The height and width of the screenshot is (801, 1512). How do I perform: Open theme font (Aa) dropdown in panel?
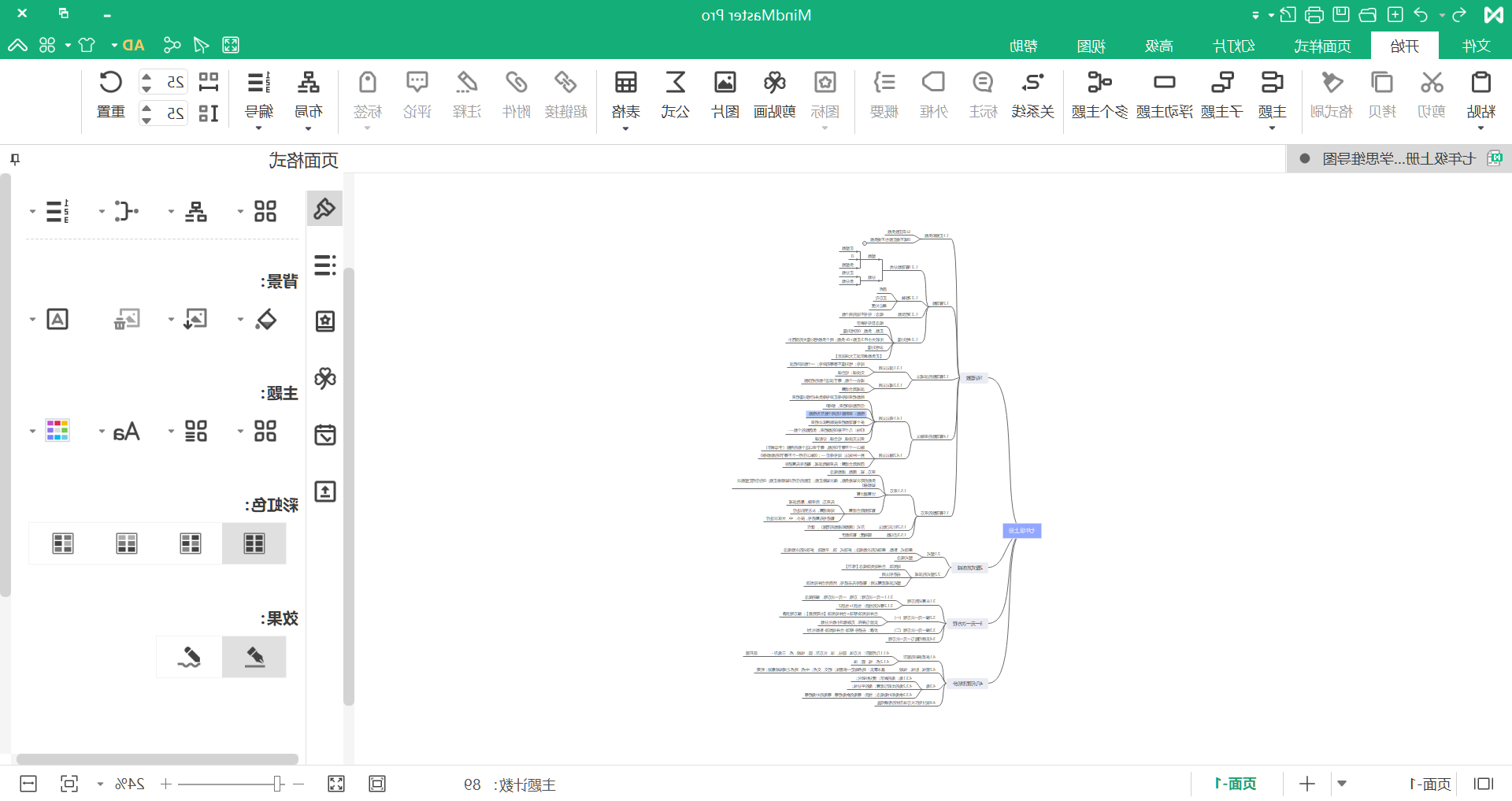102,431
